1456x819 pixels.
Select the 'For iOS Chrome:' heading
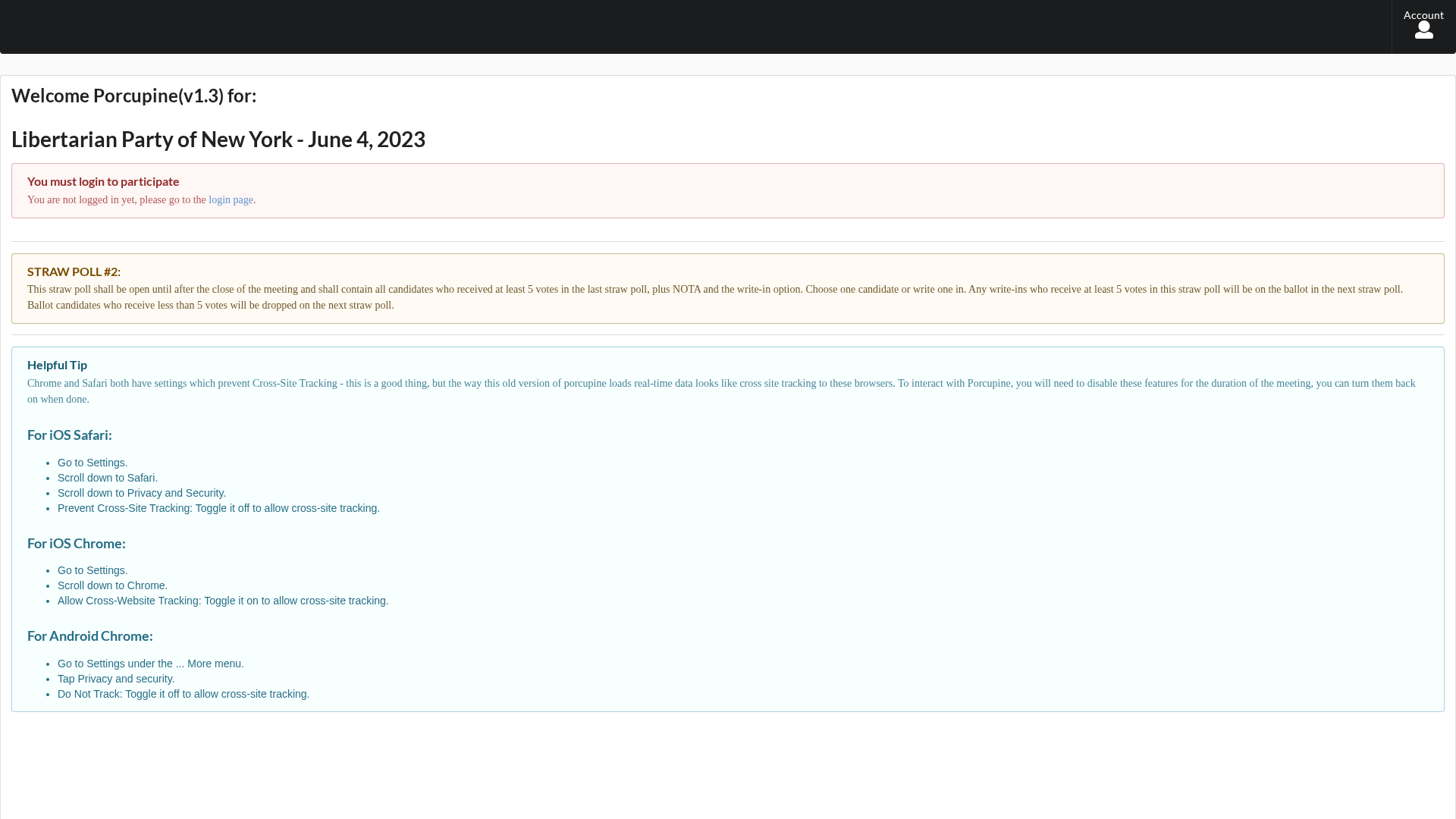77,544
